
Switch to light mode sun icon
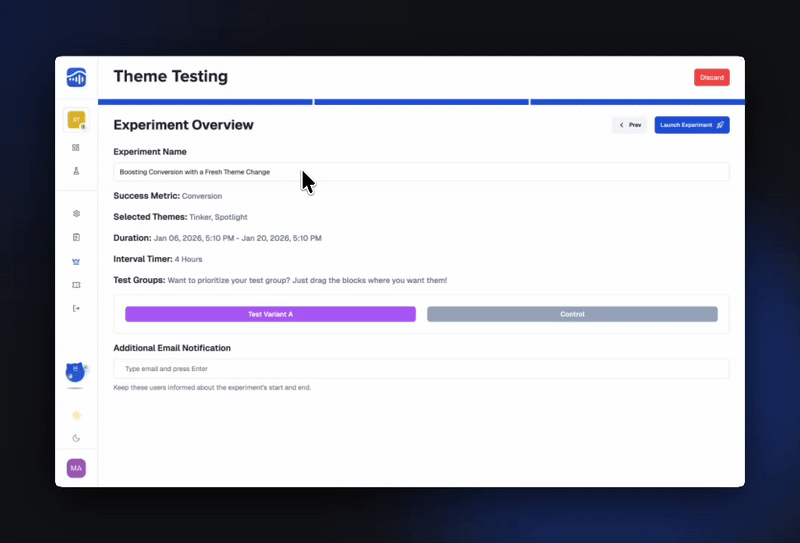click(x=76, y=415)
